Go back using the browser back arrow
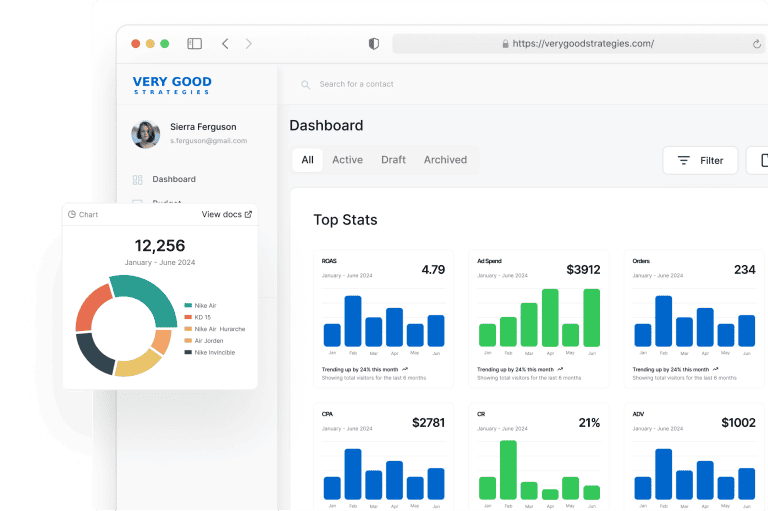Screen dimensions: 768x511 pos(225,44)
